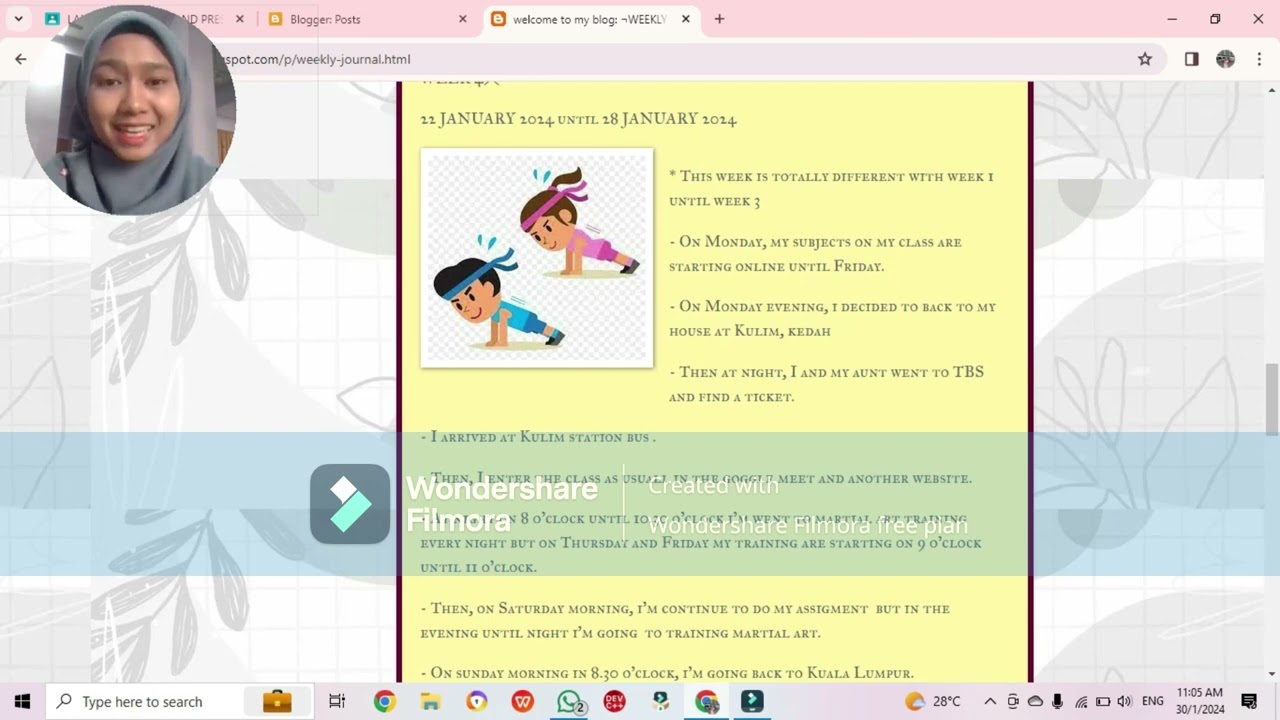Open the Chrome three-dot menu
Viewport: 1280px width, 720px height.
1258,59
